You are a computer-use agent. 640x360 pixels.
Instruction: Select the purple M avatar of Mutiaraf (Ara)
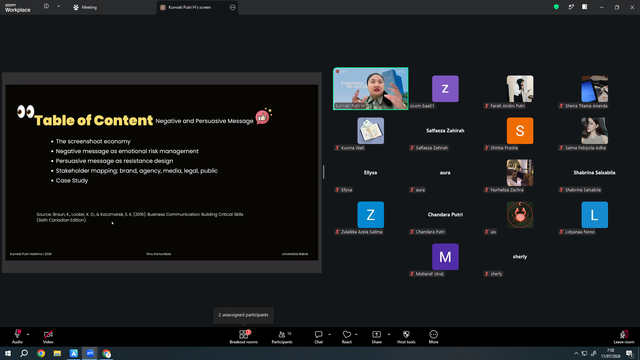coord(445,257)
